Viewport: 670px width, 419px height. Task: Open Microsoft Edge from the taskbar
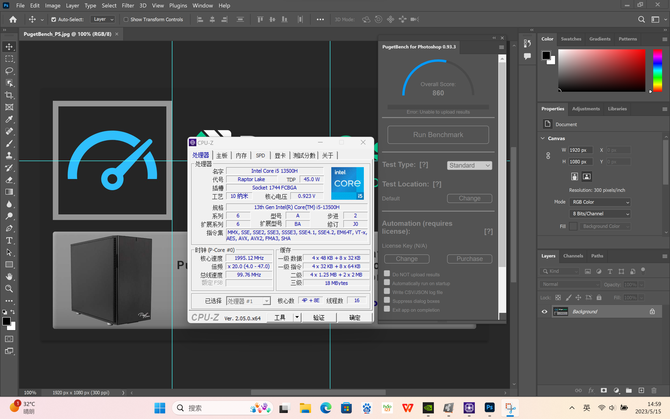[x=326, y=408]
